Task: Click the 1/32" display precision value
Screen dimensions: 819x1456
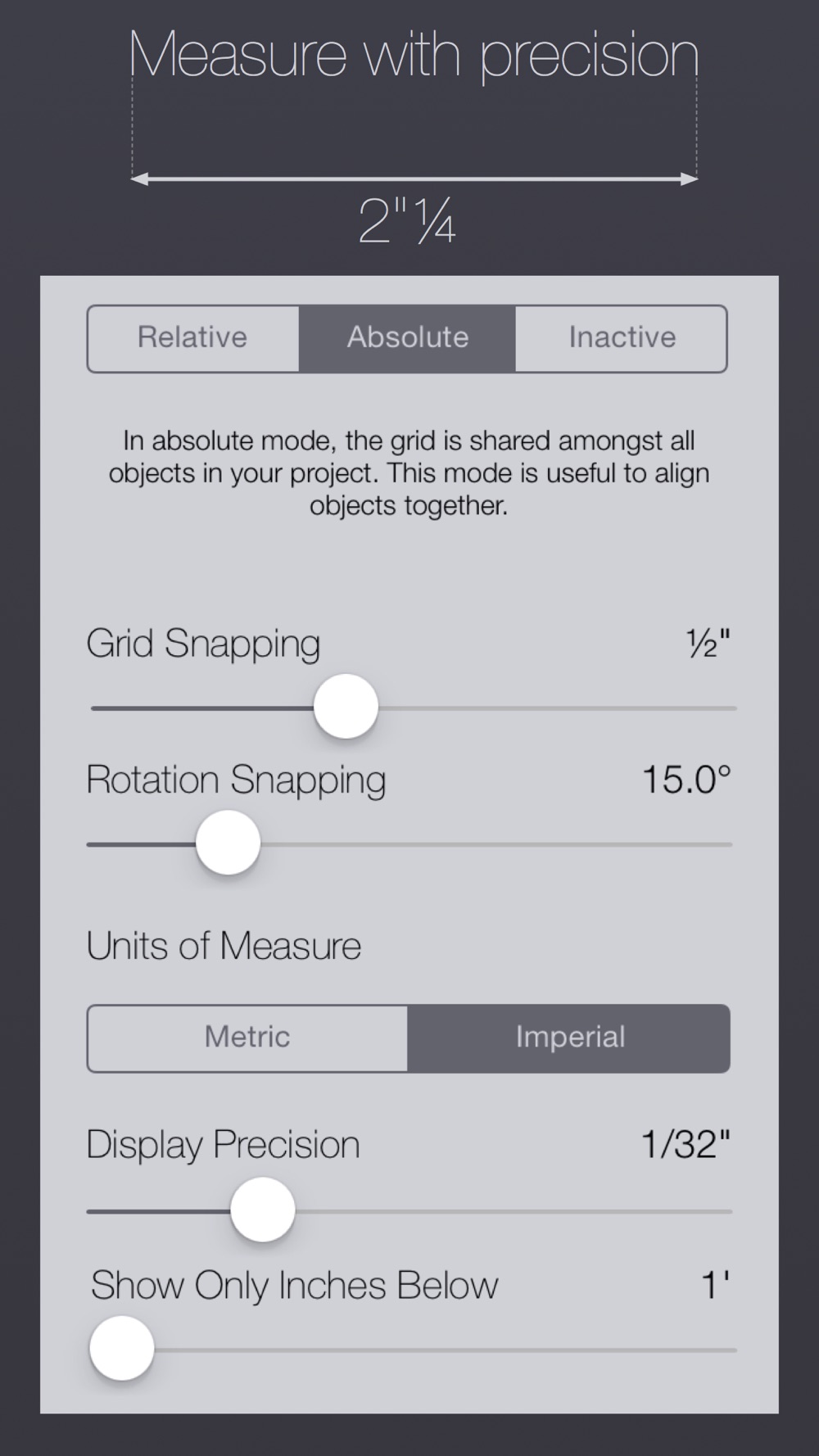Action: point(685,1145)
